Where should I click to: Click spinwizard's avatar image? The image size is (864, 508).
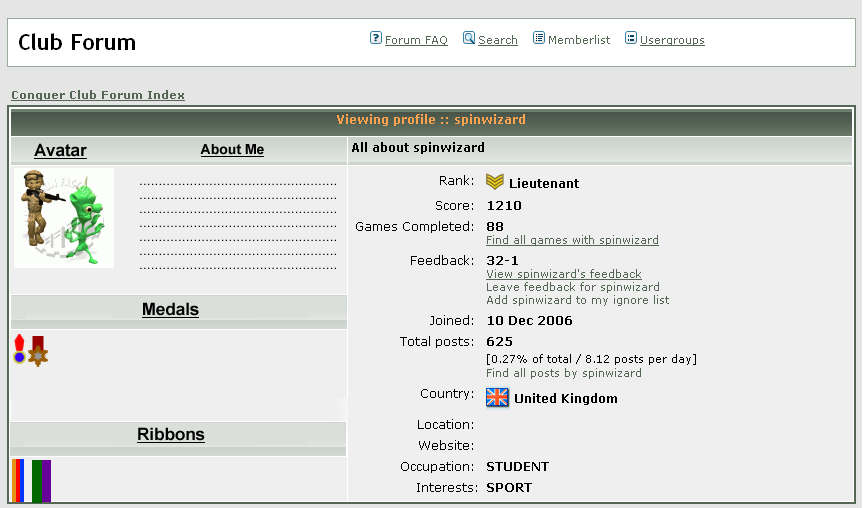pos(64,218)
